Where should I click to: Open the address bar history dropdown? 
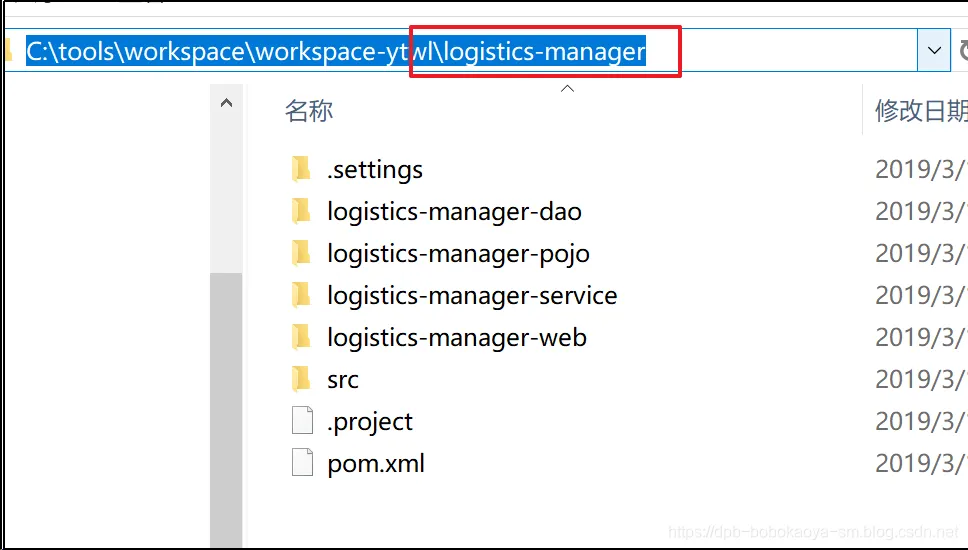(x=934, y=50)
